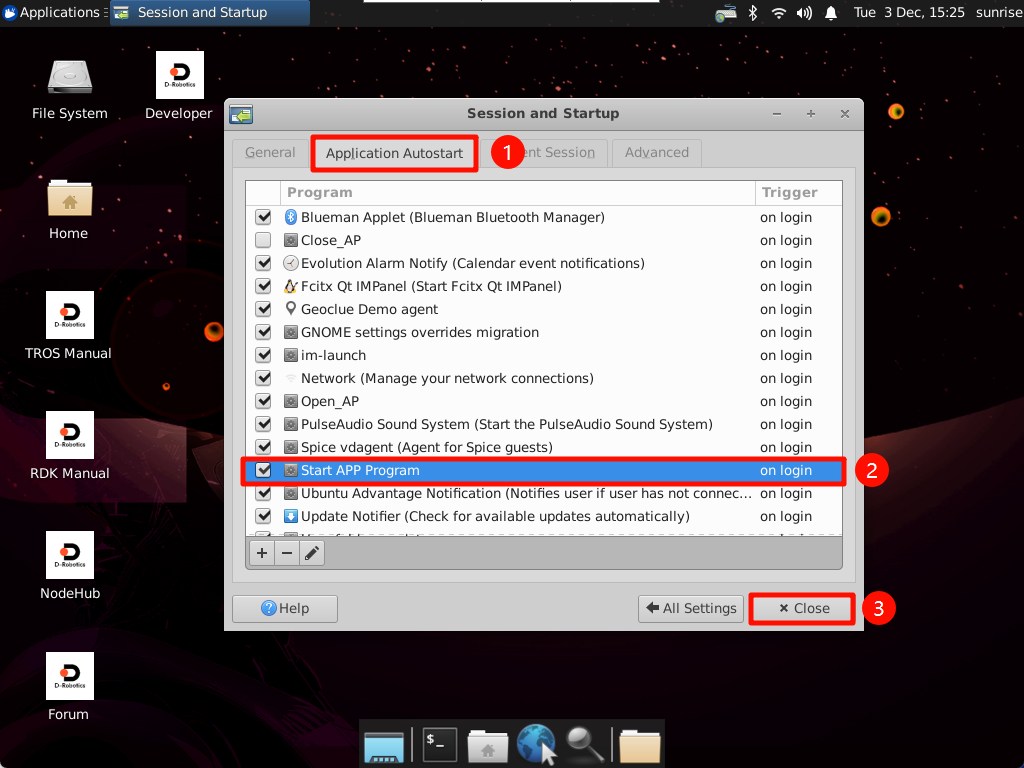The width and height of the screenshot is (1024, 768).
Task: Edit the selected entry with pencil button
Action: (x=312, y=553)
